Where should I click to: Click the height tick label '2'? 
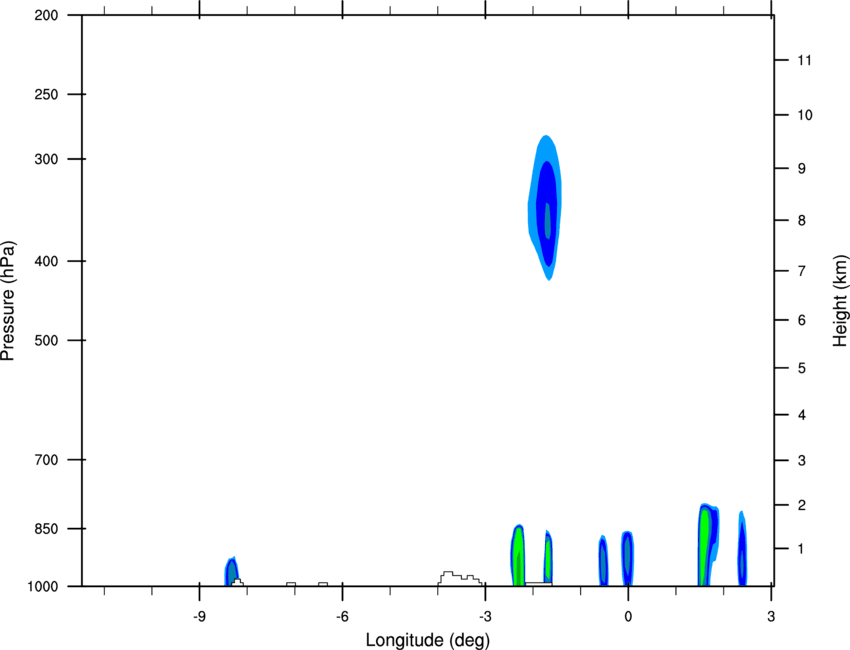[x=802, y=505]
